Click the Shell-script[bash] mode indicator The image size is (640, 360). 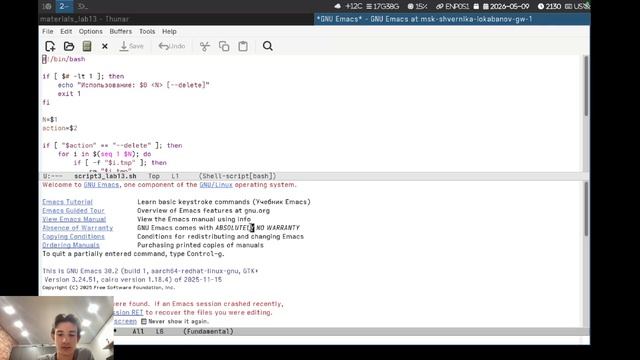point(238,176)
